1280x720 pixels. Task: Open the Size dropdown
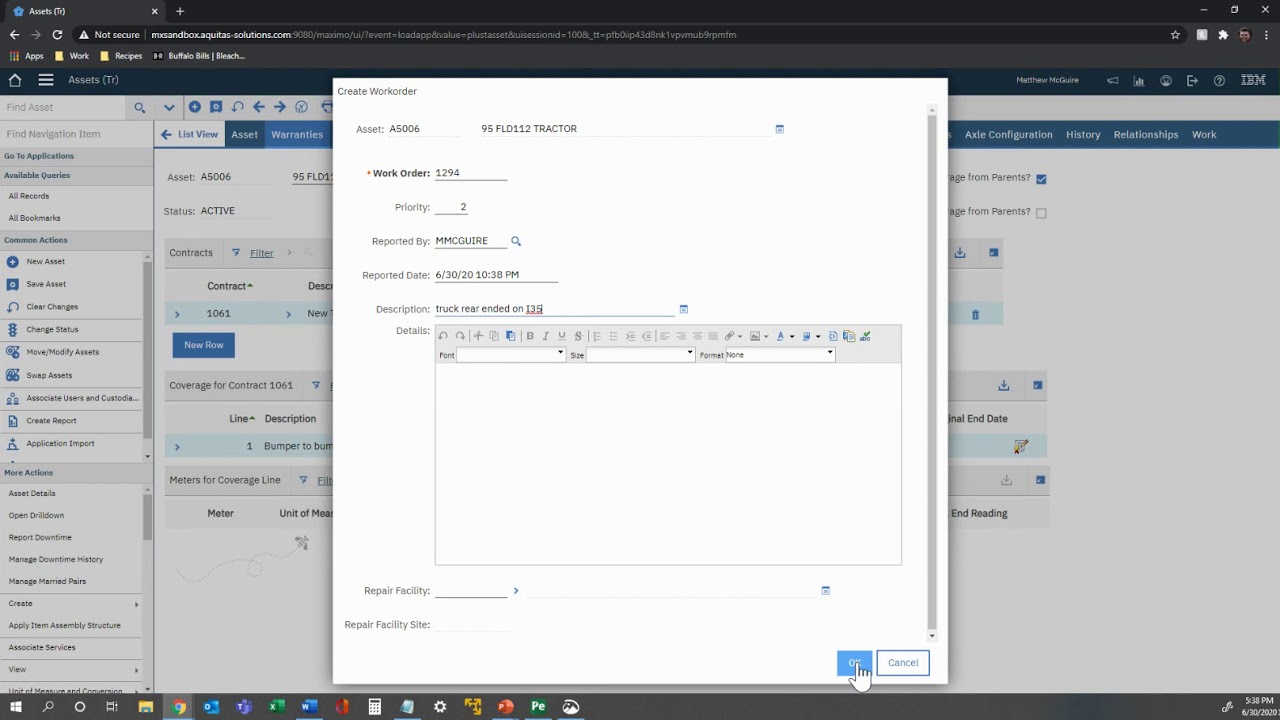tap(640, 354)
